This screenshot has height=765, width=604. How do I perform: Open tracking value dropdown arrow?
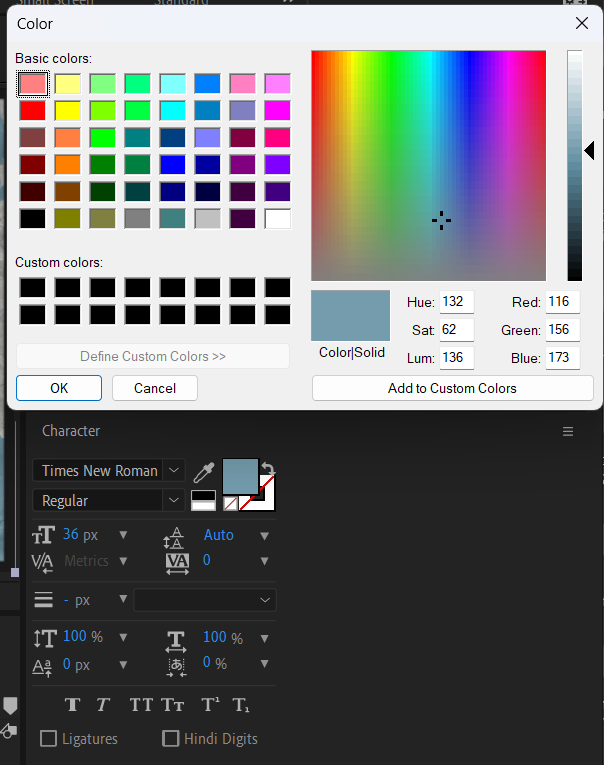pyautogui.click(x=264, y=561)
